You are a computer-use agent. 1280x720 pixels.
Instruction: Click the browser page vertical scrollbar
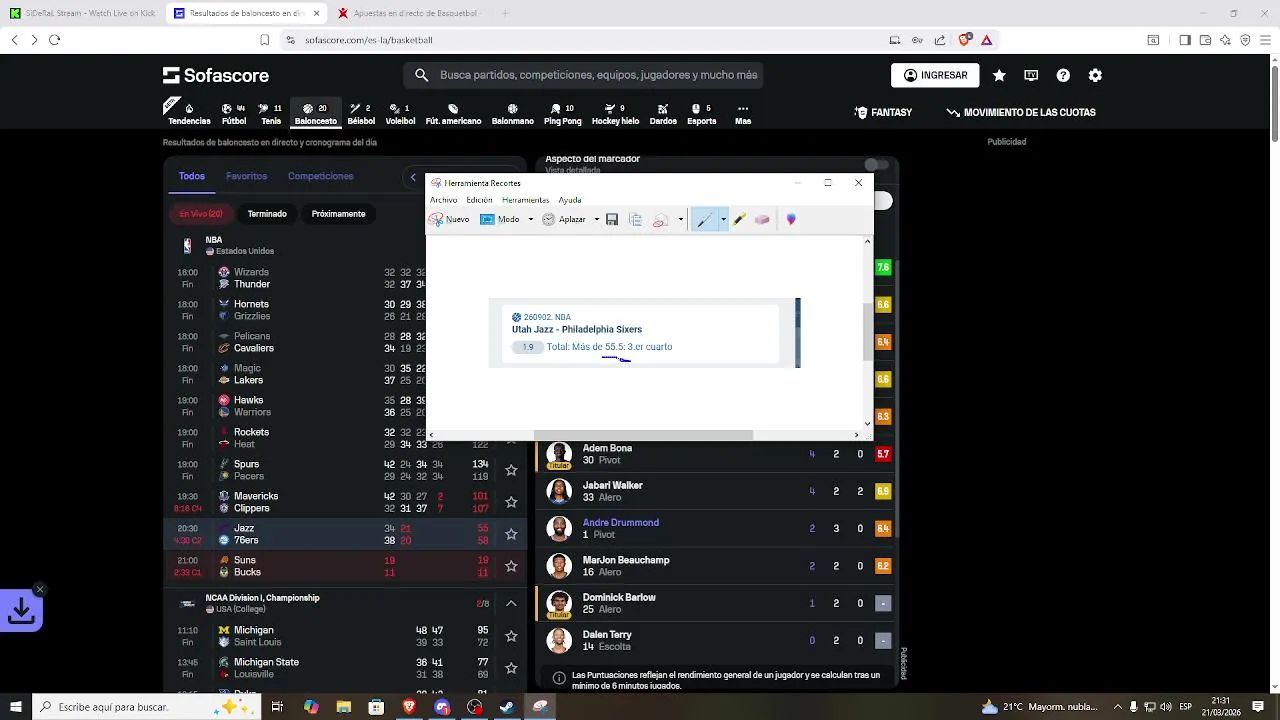pyautogui.click(x=1275, y=102)
